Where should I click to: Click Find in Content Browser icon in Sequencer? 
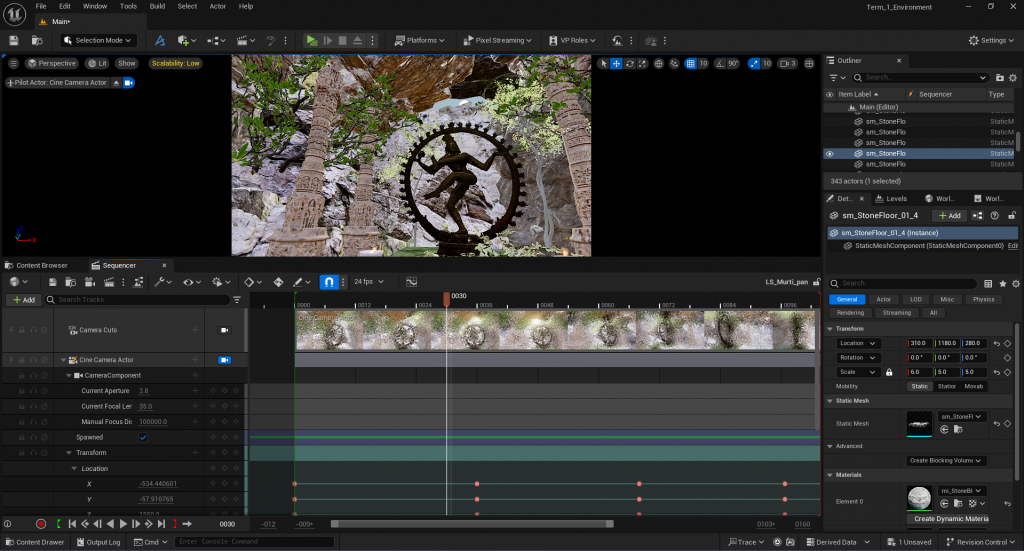(x=71, y=282)
